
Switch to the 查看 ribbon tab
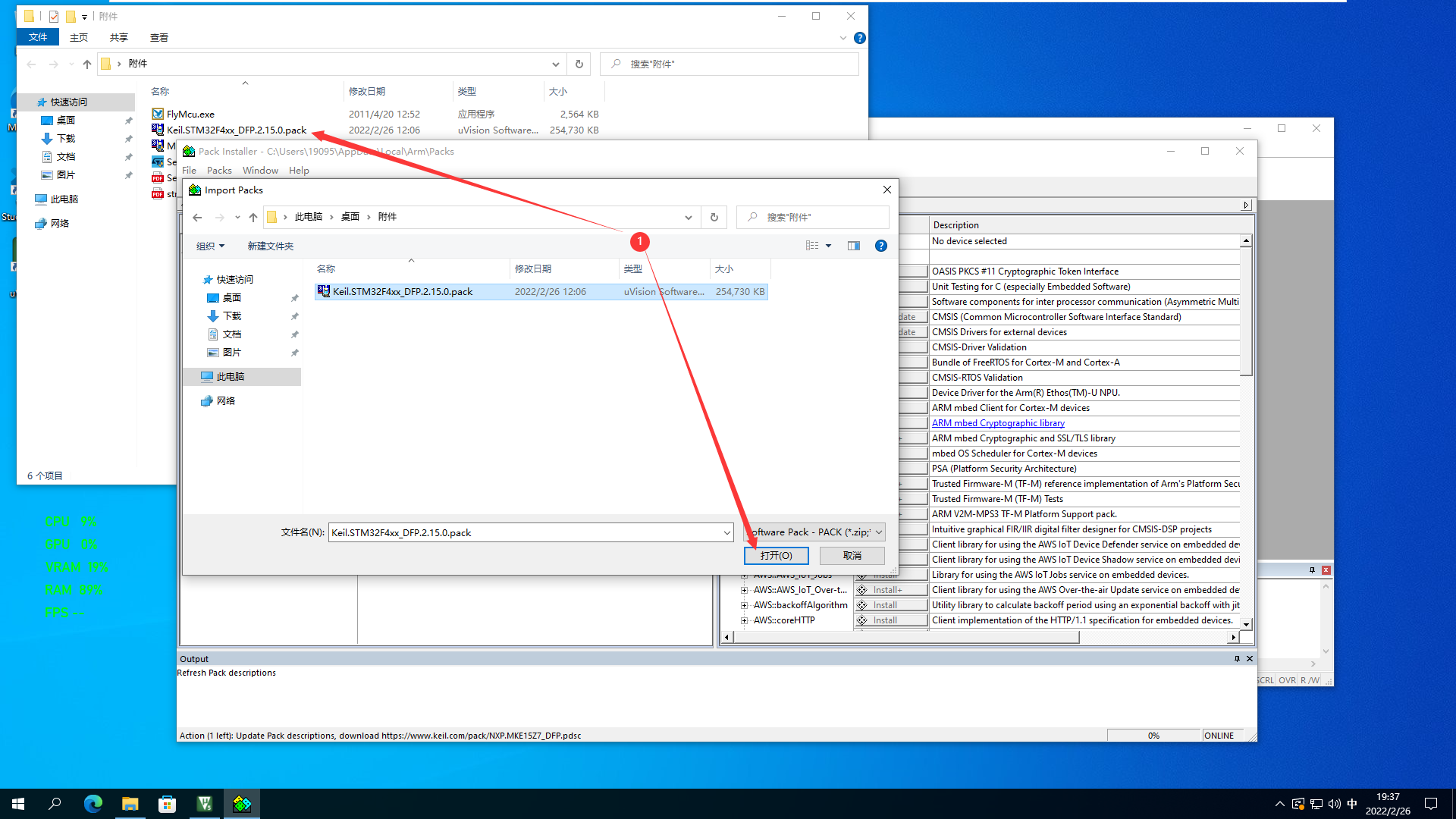click(x=158, y=37)
